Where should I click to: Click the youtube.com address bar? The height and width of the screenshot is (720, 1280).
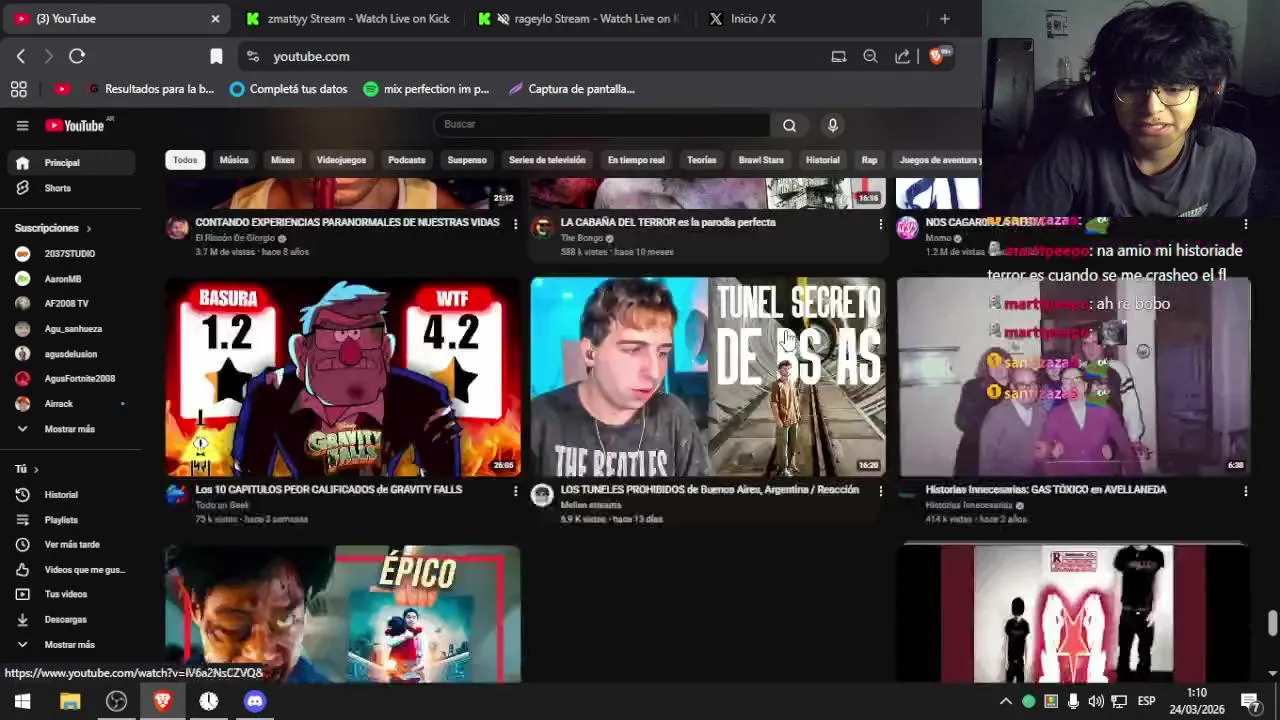[x=540, y=56]
